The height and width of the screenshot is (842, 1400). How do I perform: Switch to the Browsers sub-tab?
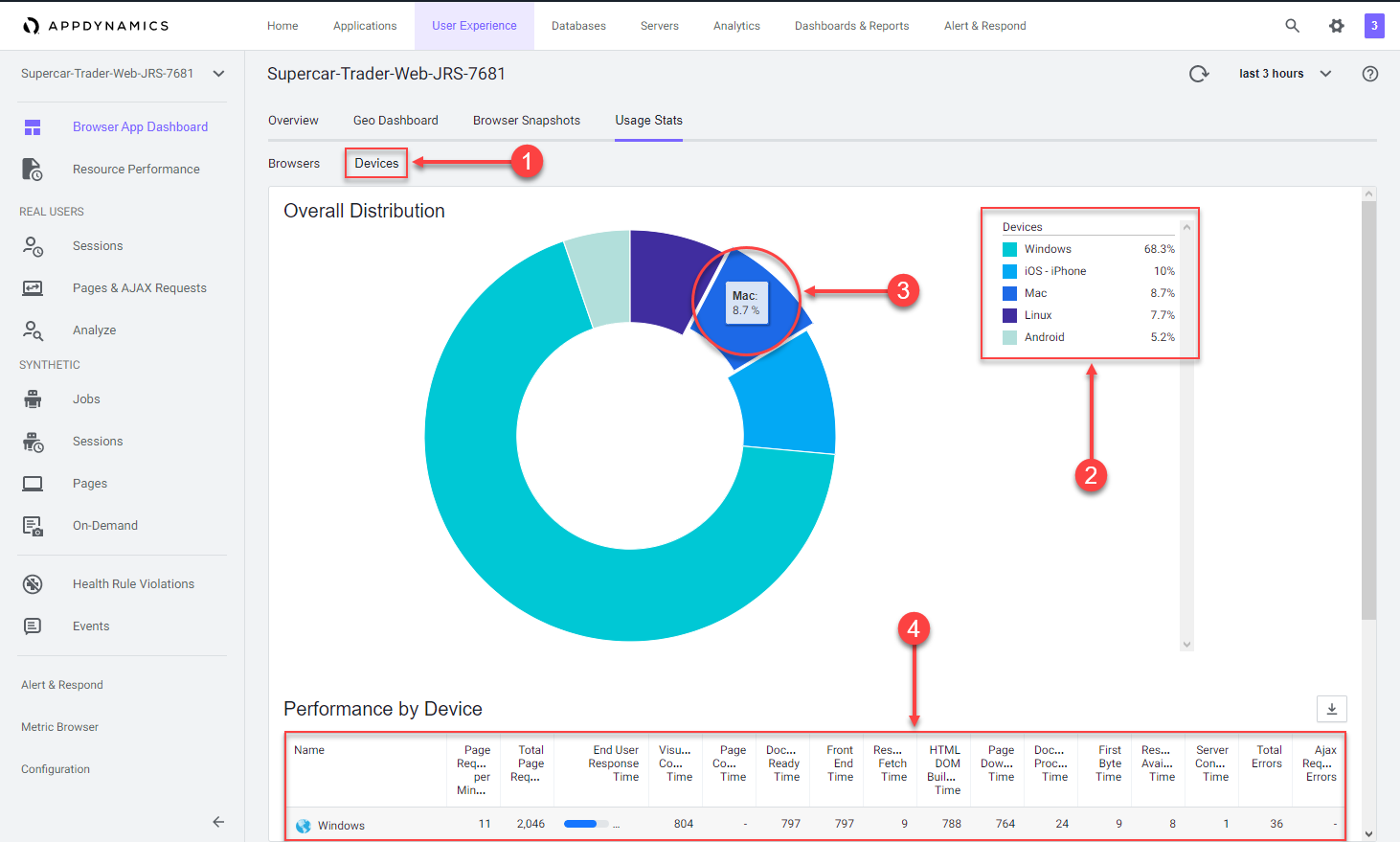[294, 164]
